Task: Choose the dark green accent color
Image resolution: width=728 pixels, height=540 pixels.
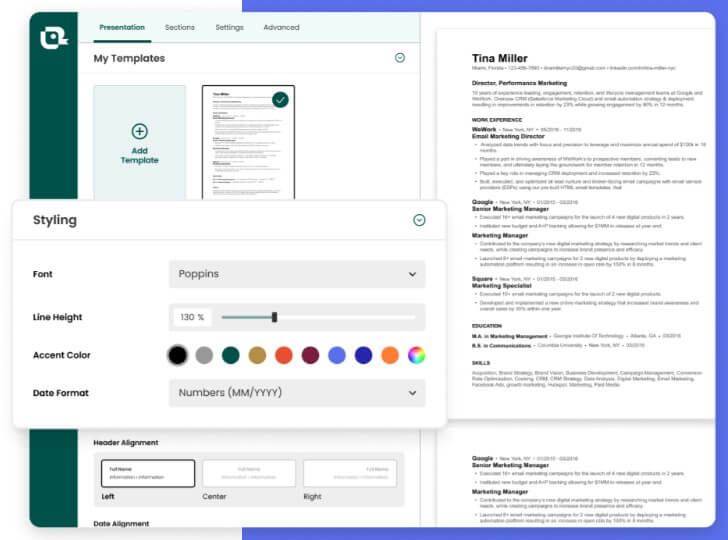Action: coord(231,355)
